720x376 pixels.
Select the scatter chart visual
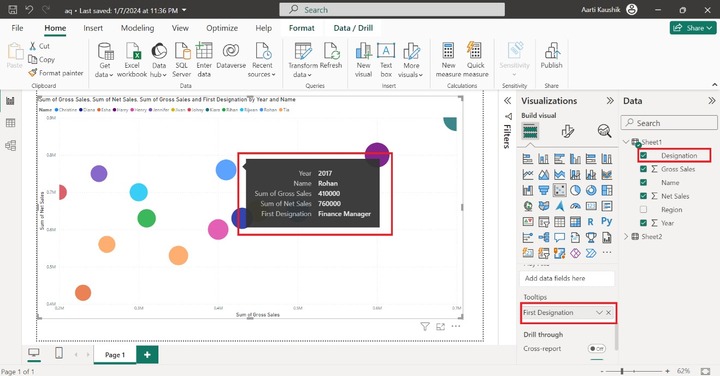pyautogui.click(x=559, y=190)
